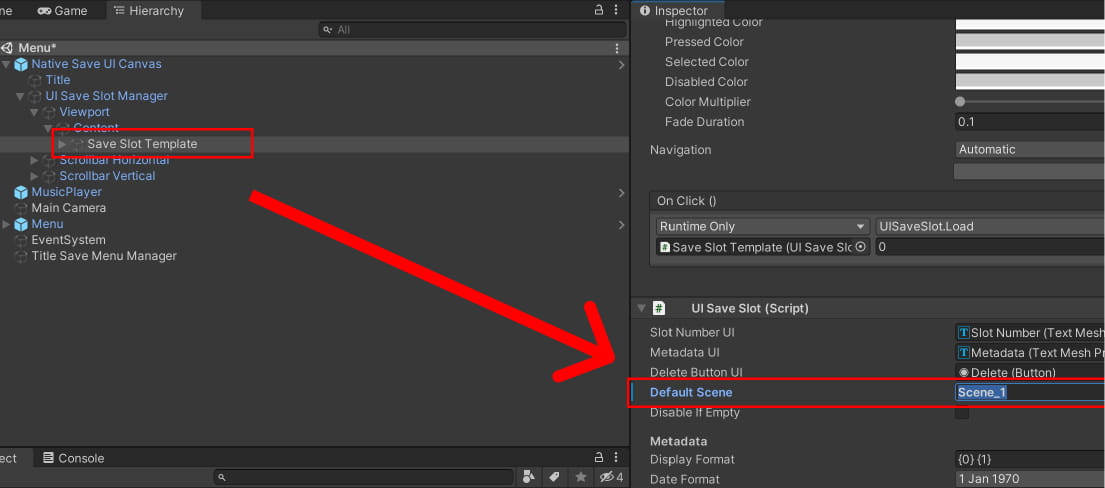Click the MusicPlayer prefab cube icon
The width and height of the screenshot is (1105, 488).
click(x=21, y=192)
